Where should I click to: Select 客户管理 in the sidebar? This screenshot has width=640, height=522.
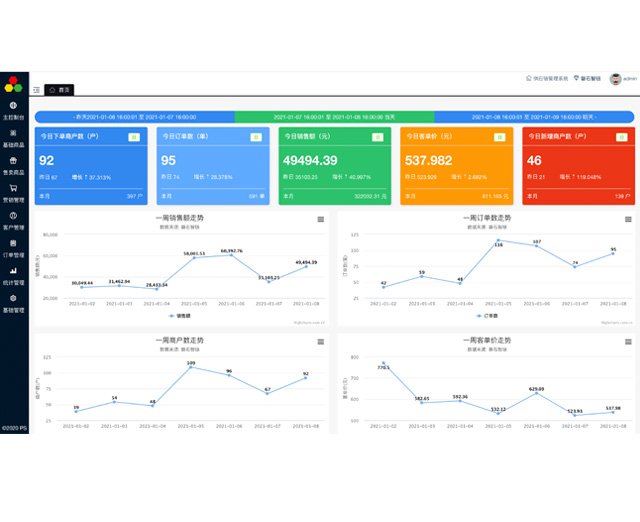13,220
